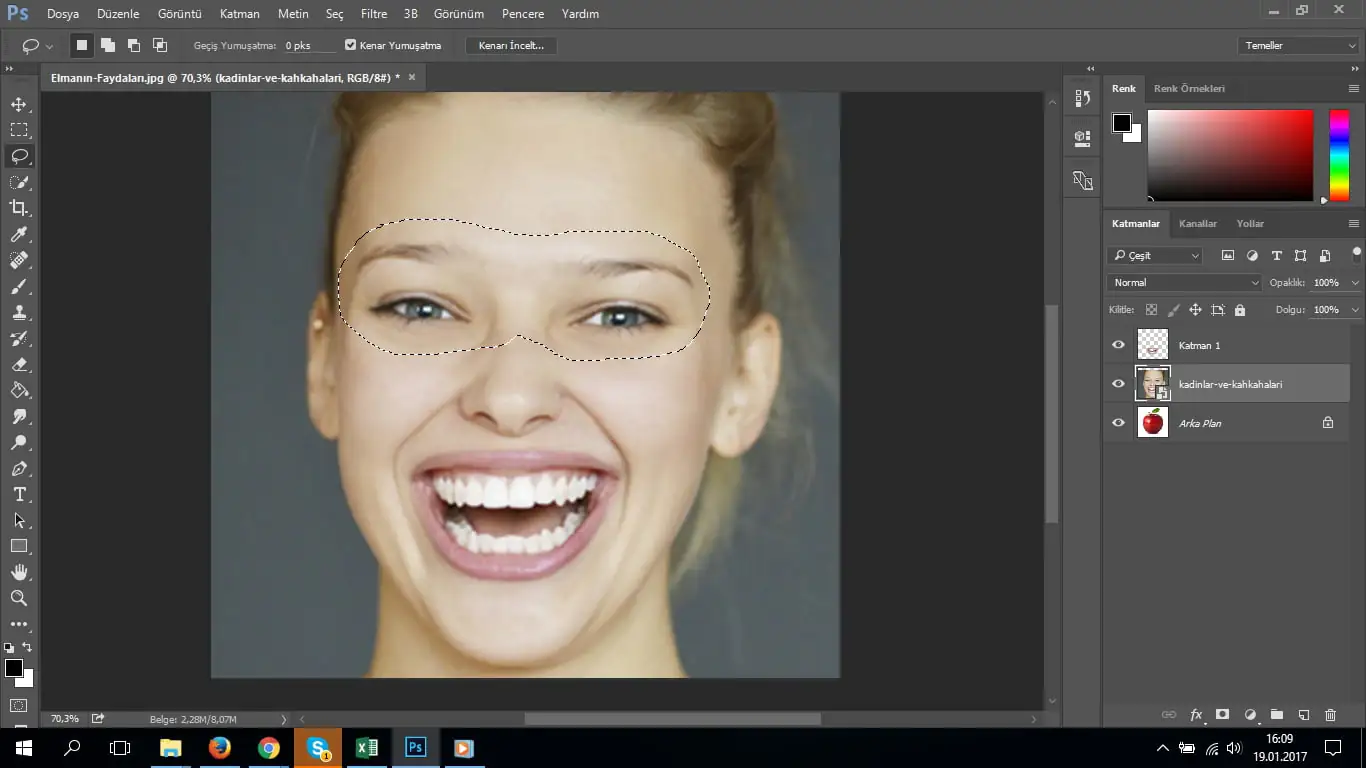Screen dimensions: 1366x768
Task: Toggle visibility of the Arka Plan layer
Action: click(x=1118, y=423)
